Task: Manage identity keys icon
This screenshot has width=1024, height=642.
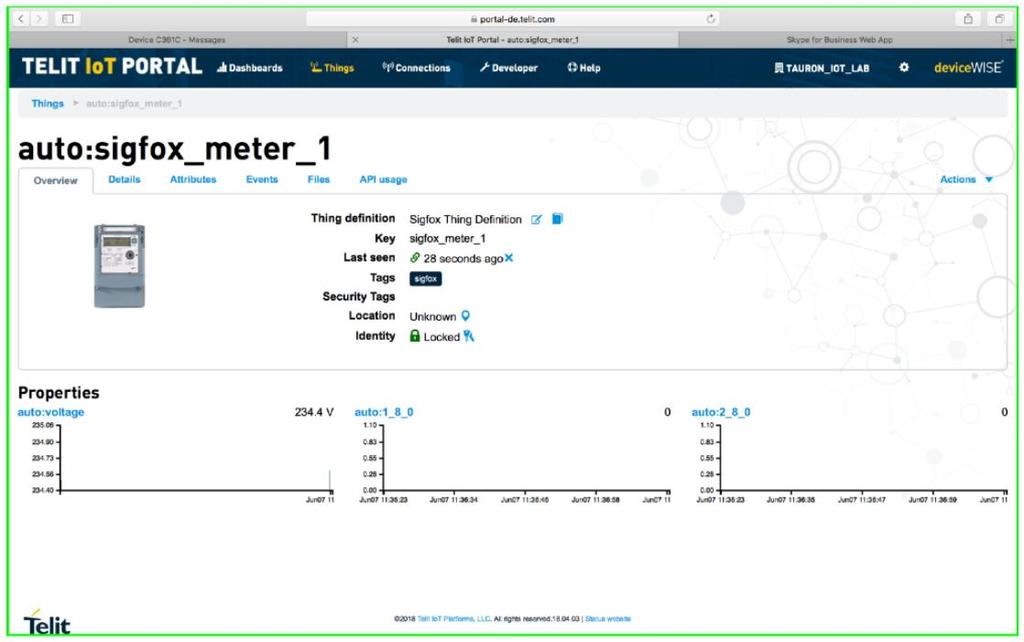Action: [469, 336]
